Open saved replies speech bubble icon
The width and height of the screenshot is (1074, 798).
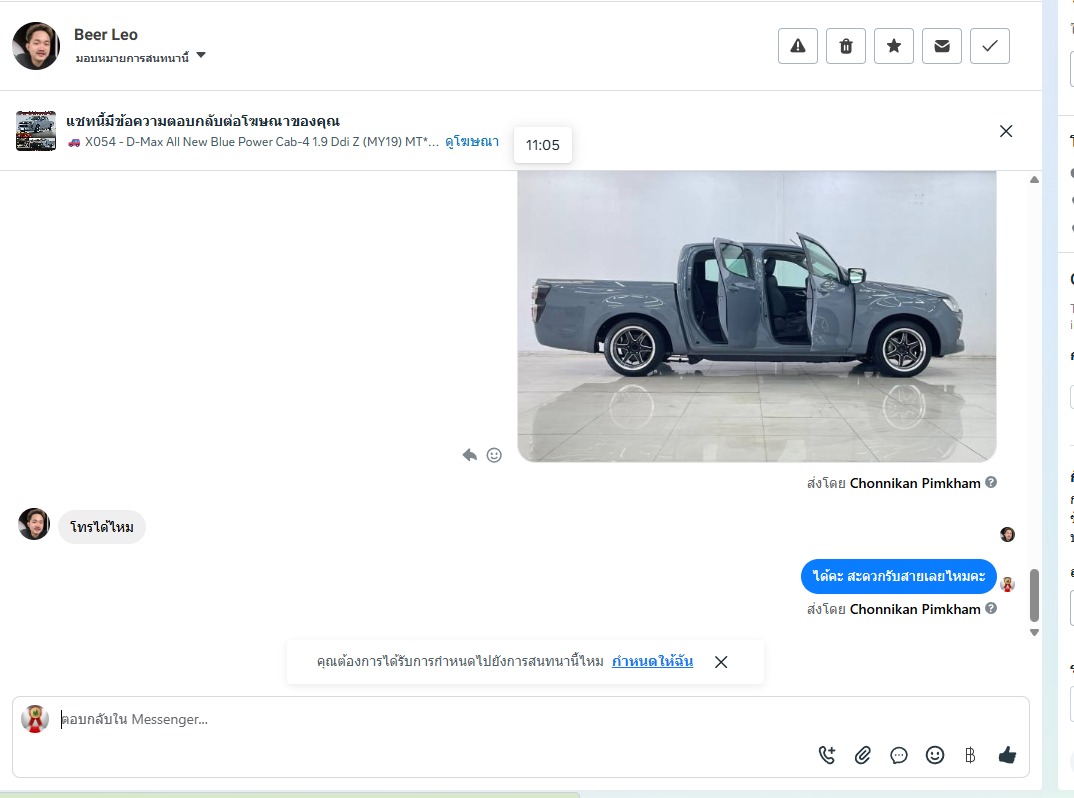pos(899,755)
